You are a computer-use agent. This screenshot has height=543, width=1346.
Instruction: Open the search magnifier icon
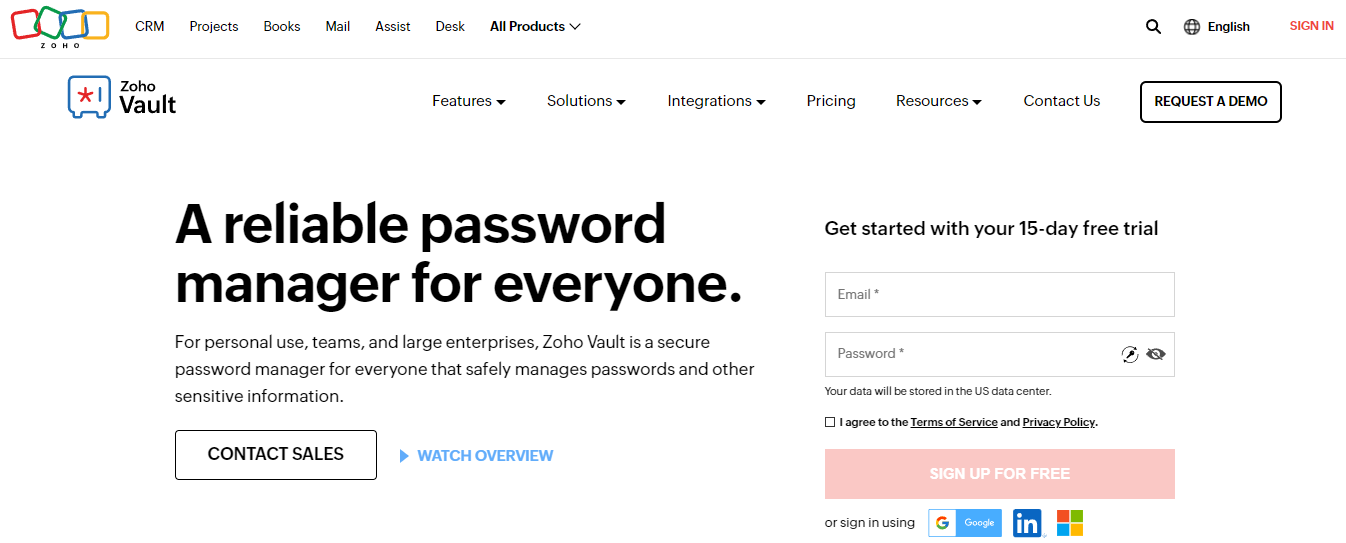pyautogui.click(x=1153, y=27)
